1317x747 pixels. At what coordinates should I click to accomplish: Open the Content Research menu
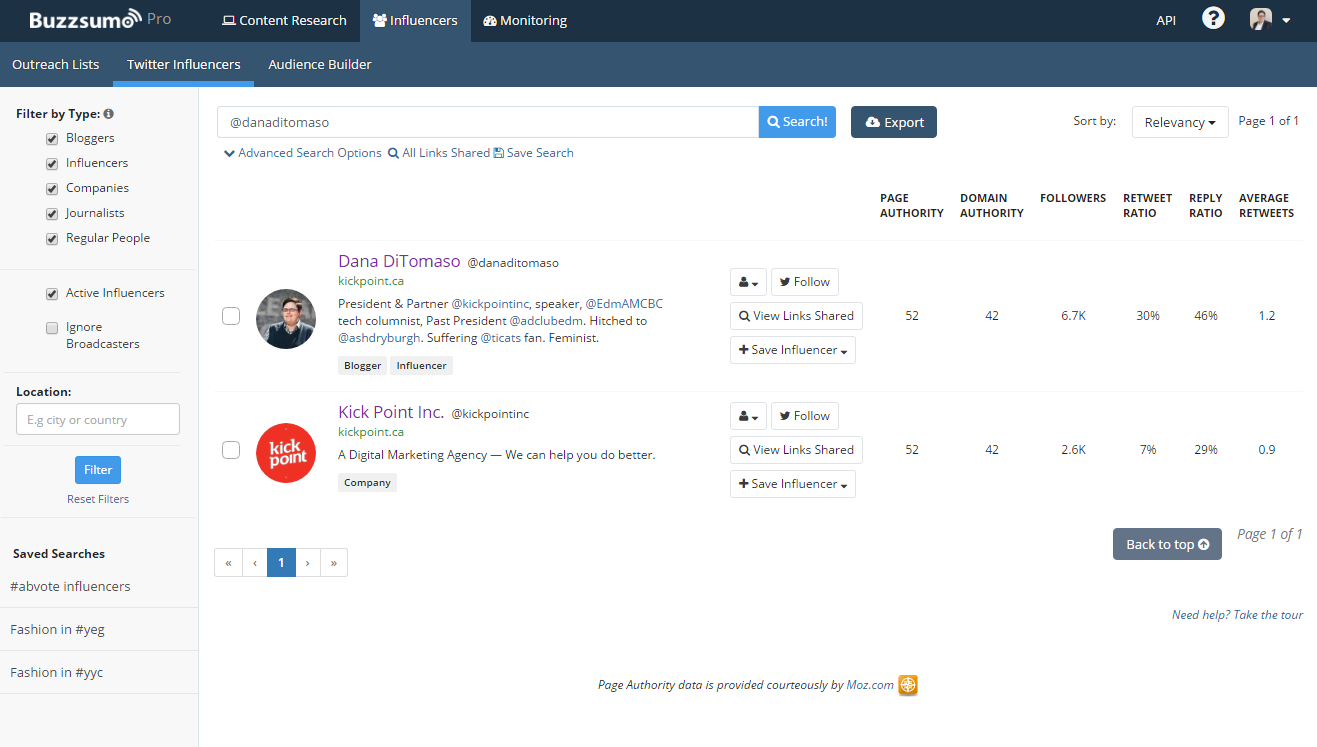pos(284,20)
